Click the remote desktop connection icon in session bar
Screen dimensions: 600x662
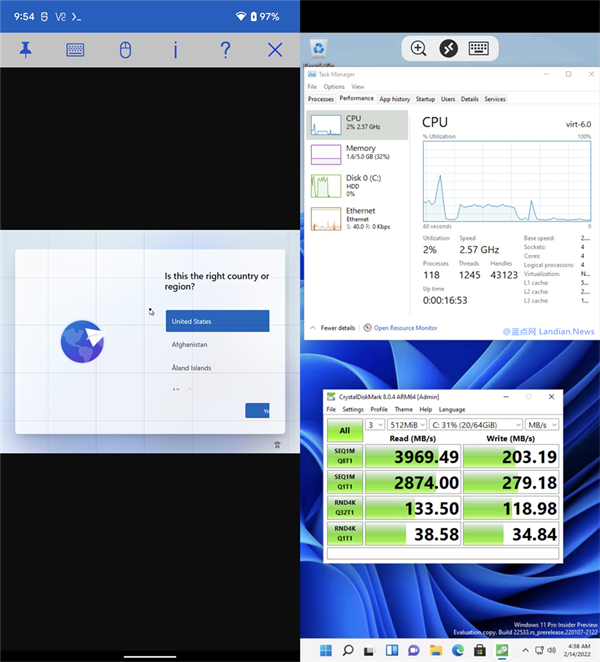coord(448,48)
